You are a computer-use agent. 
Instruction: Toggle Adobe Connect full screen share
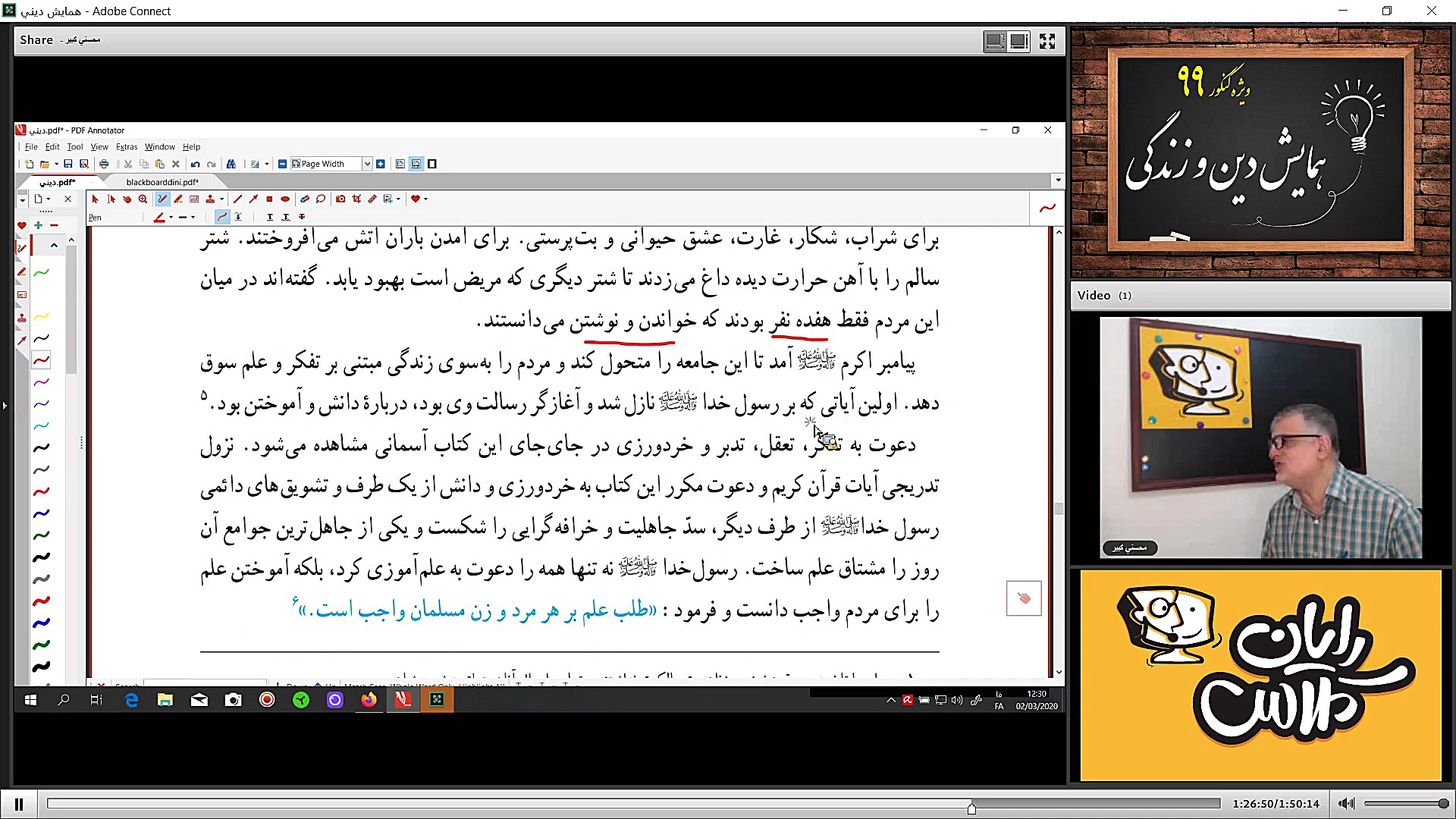point(1047,41)
